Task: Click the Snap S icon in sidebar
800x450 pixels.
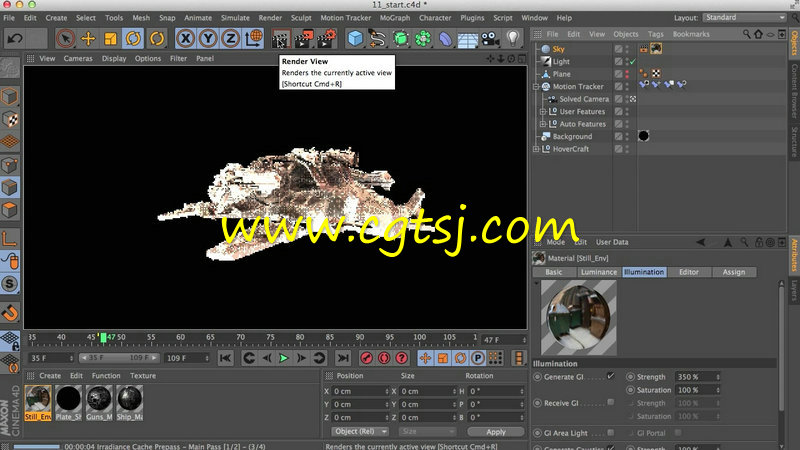Action: [x=10, y=284]
